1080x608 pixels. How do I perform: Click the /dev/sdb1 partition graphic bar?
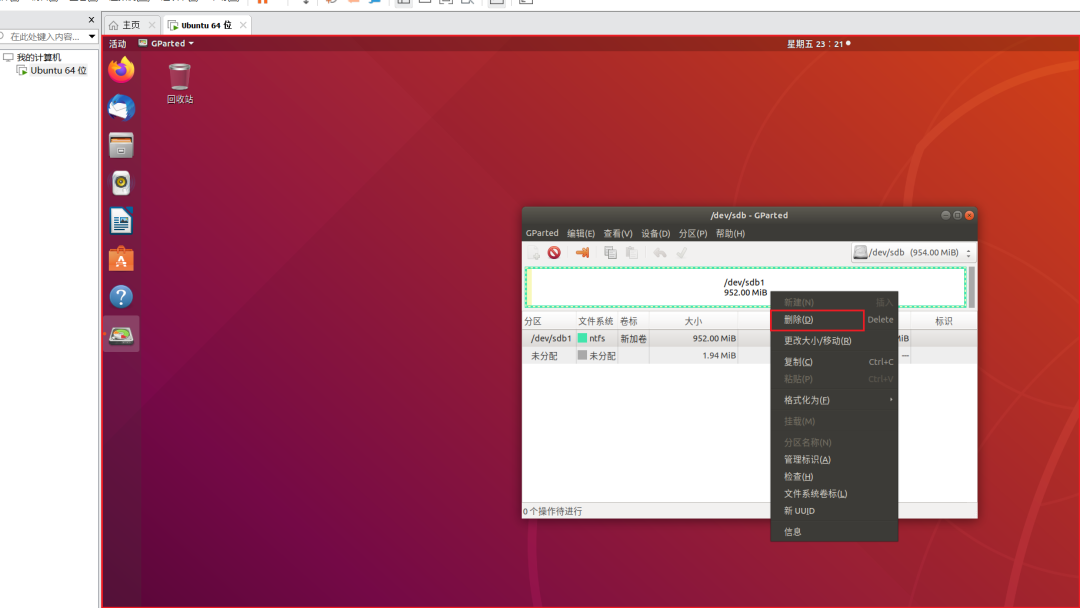[745, 287]
